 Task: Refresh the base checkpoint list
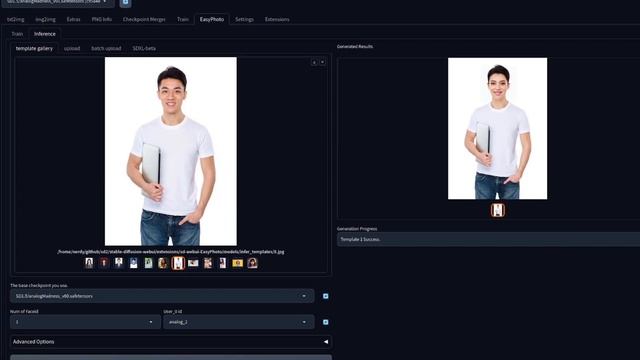click(325, 296)
